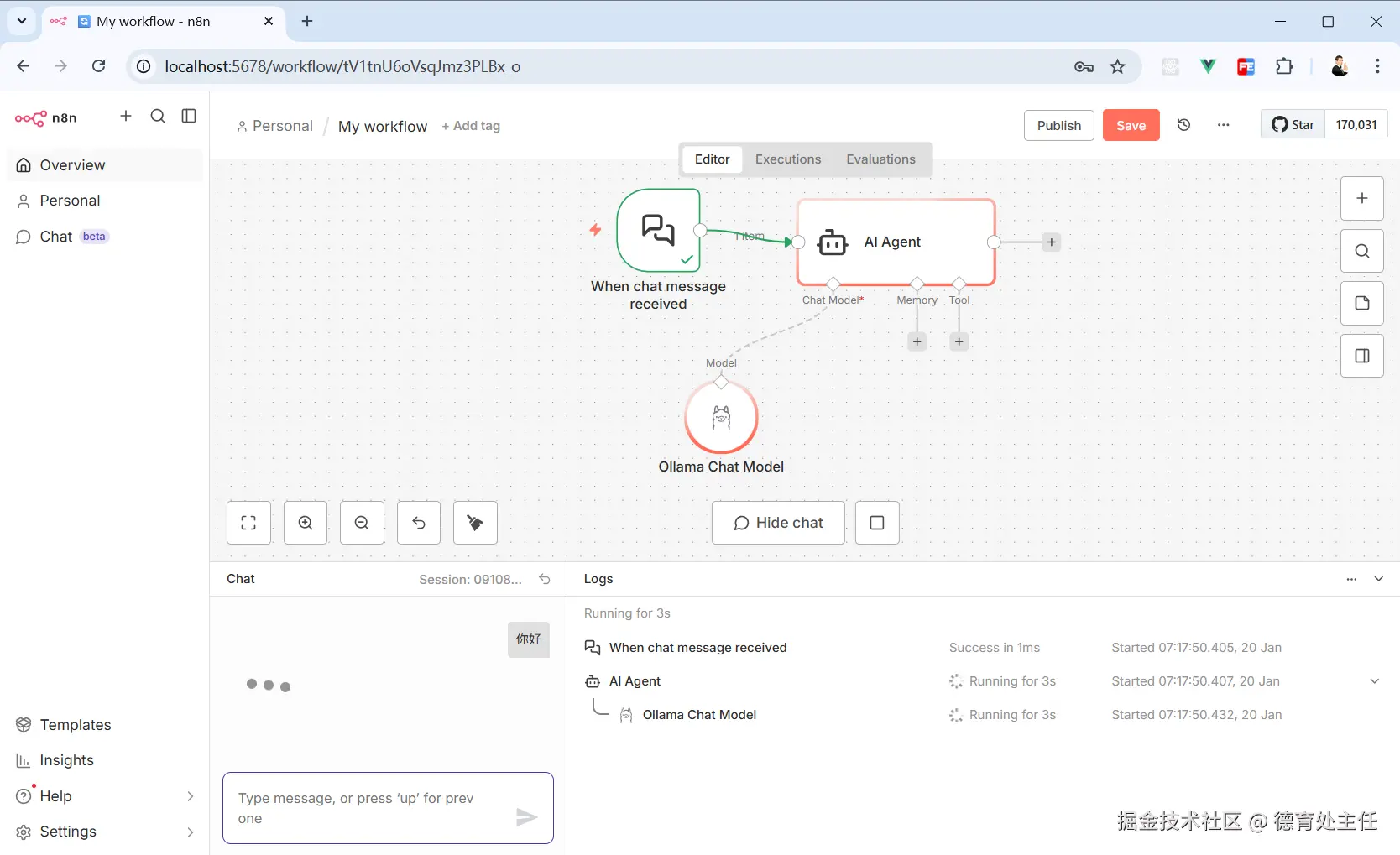Open the browser tab search dropdown

point(22,21)
